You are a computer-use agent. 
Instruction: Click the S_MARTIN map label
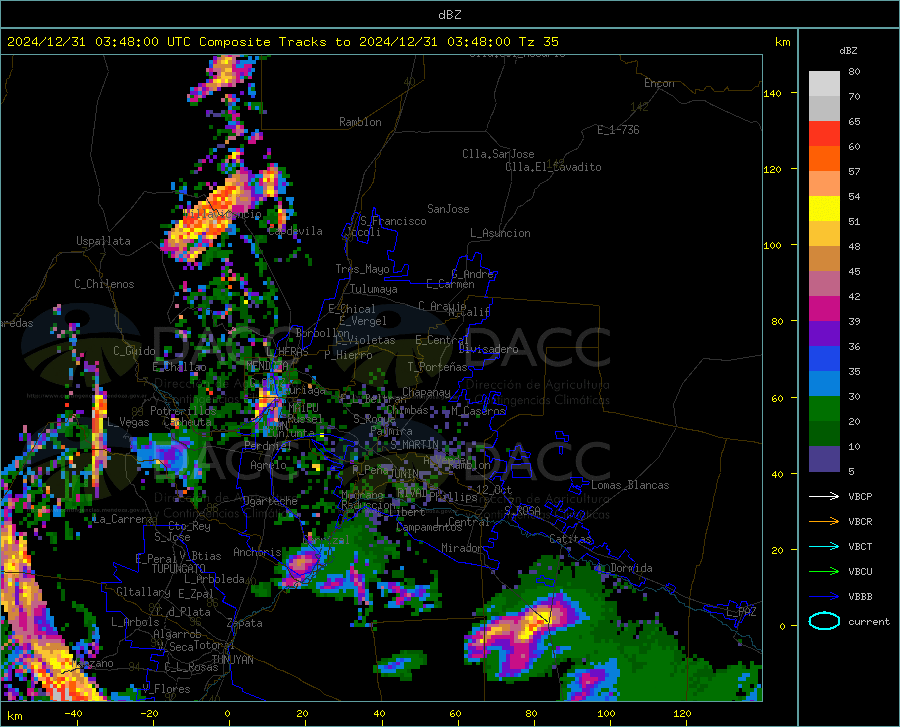click(x=414, y=444)
